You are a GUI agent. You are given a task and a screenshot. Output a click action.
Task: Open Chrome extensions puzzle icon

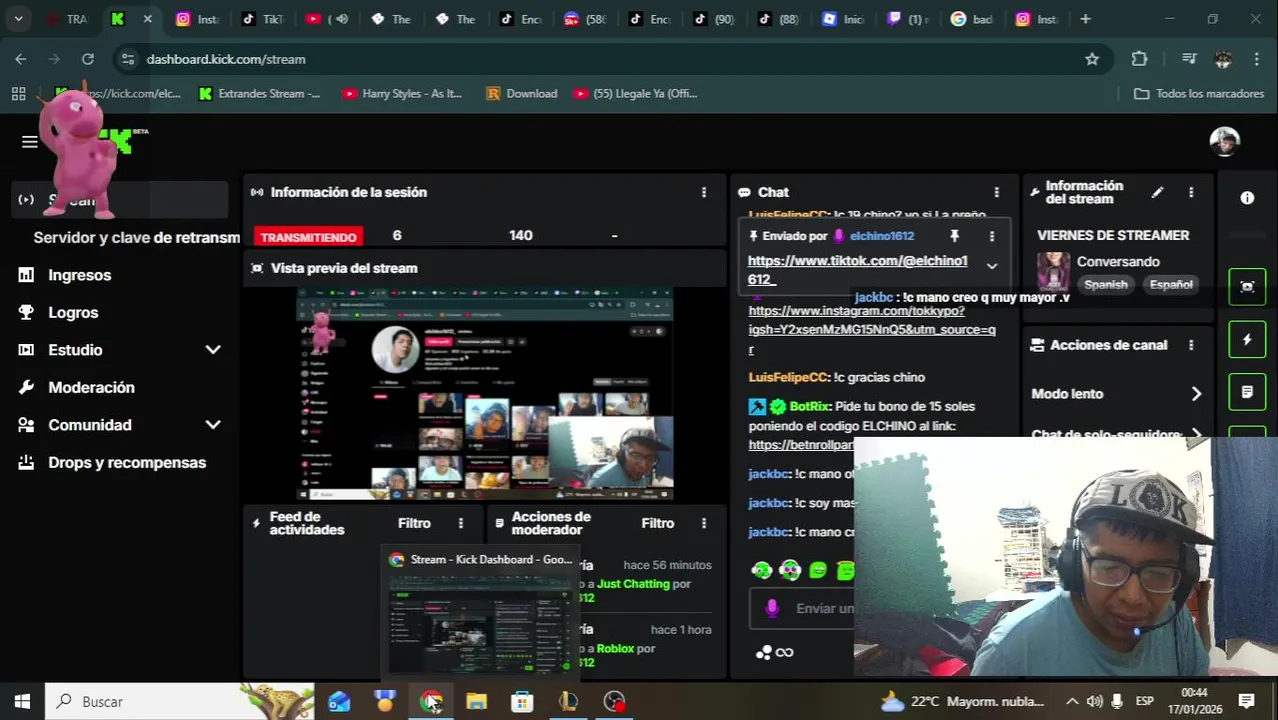(1139, 59)
